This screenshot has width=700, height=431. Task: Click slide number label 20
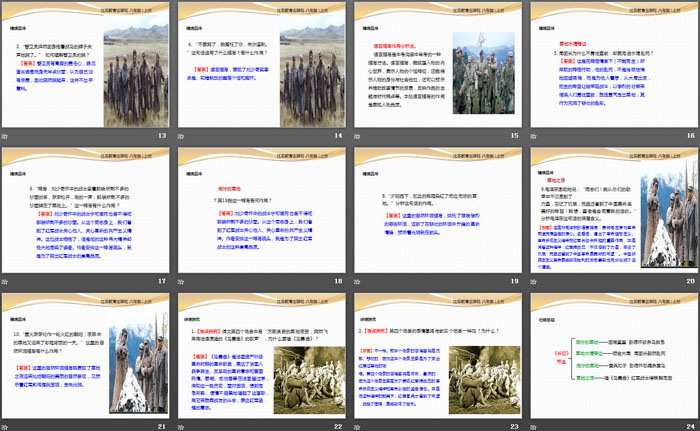tap(691, 281)
